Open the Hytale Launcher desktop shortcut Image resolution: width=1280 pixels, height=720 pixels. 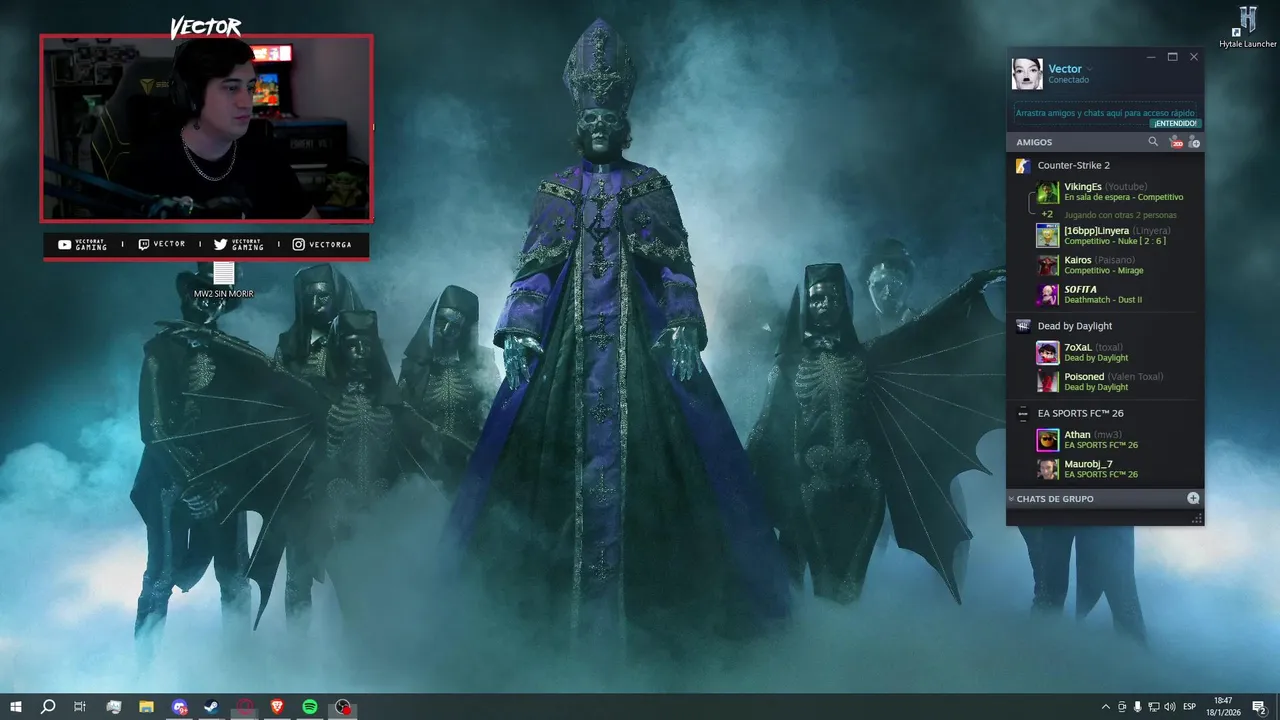(1247, 27)
